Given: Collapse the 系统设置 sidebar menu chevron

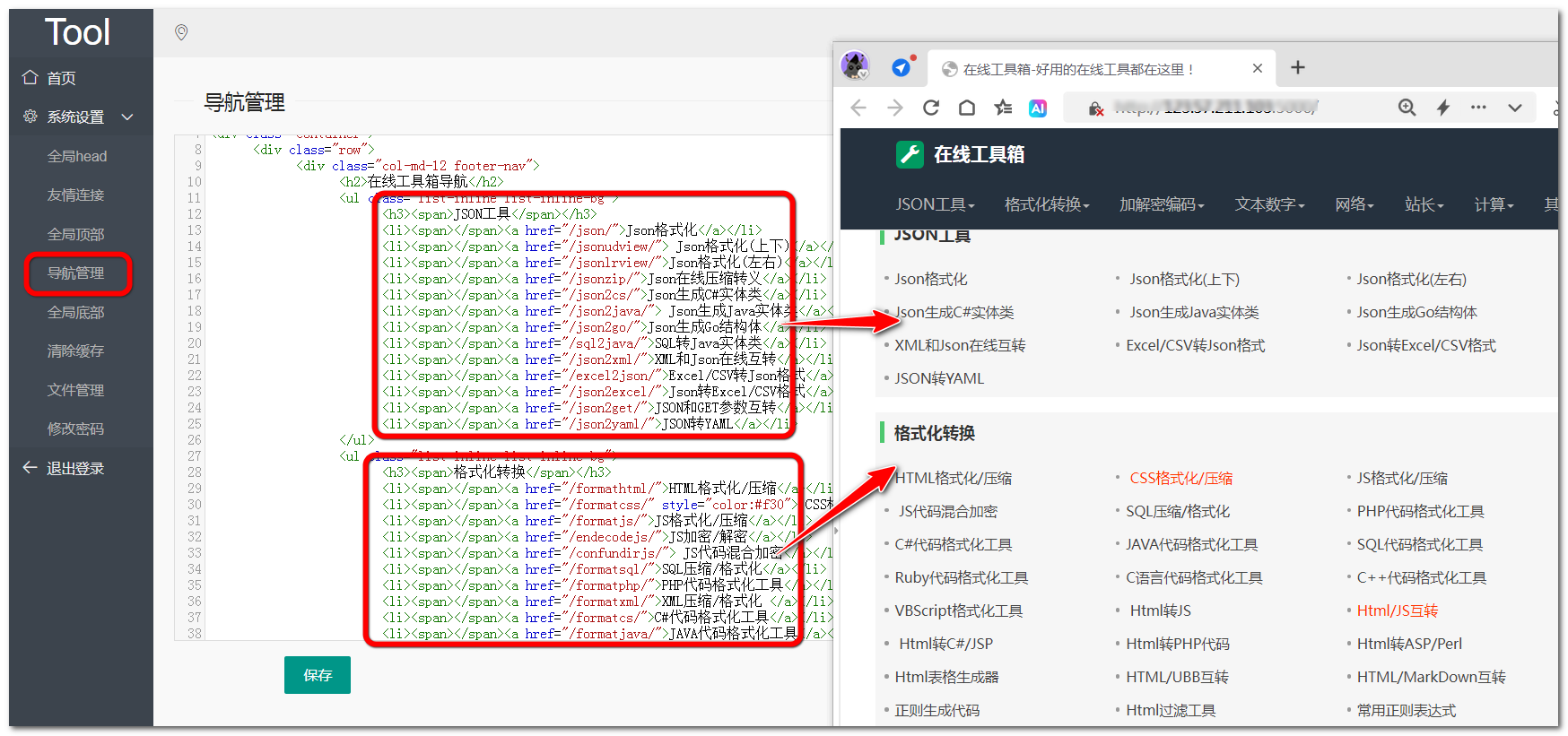Looking at the screenshot, I should [x=127, y=117].
